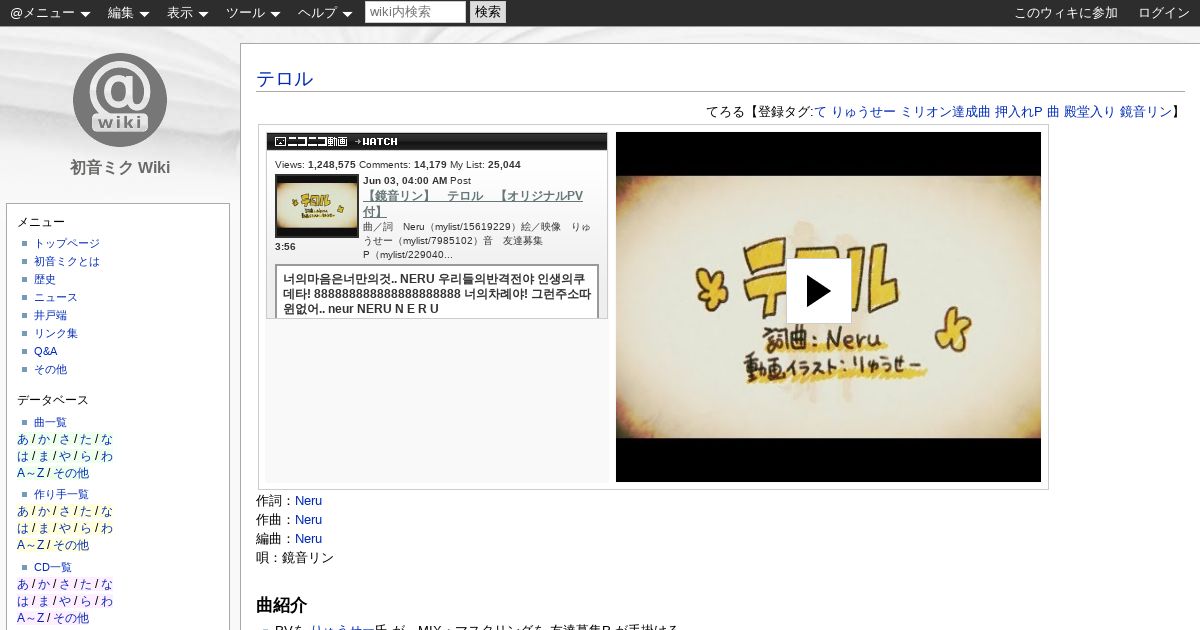Open 曲一覧 database link
1200x630 pixels.
pyautogui.click(x=50, y=422)
